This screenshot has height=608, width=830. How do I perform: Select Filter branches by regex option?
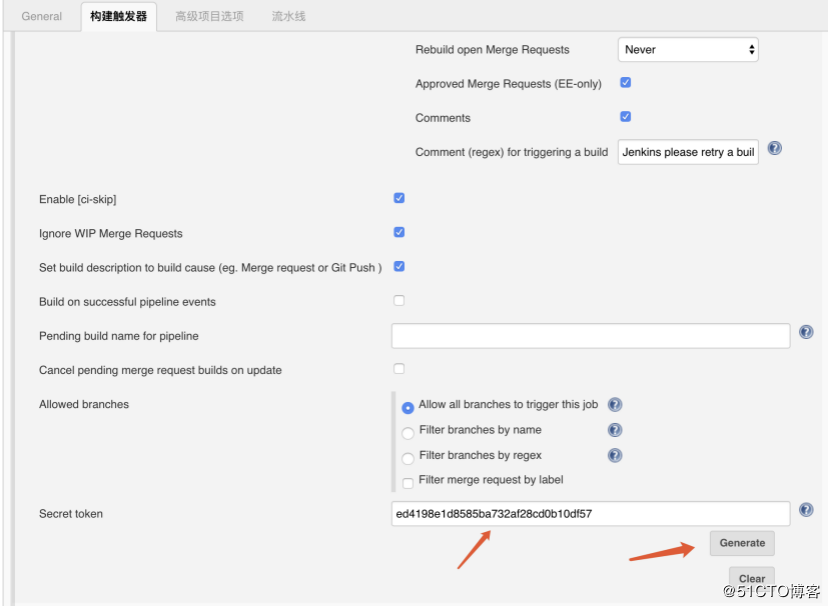click(x=408, y=455)
